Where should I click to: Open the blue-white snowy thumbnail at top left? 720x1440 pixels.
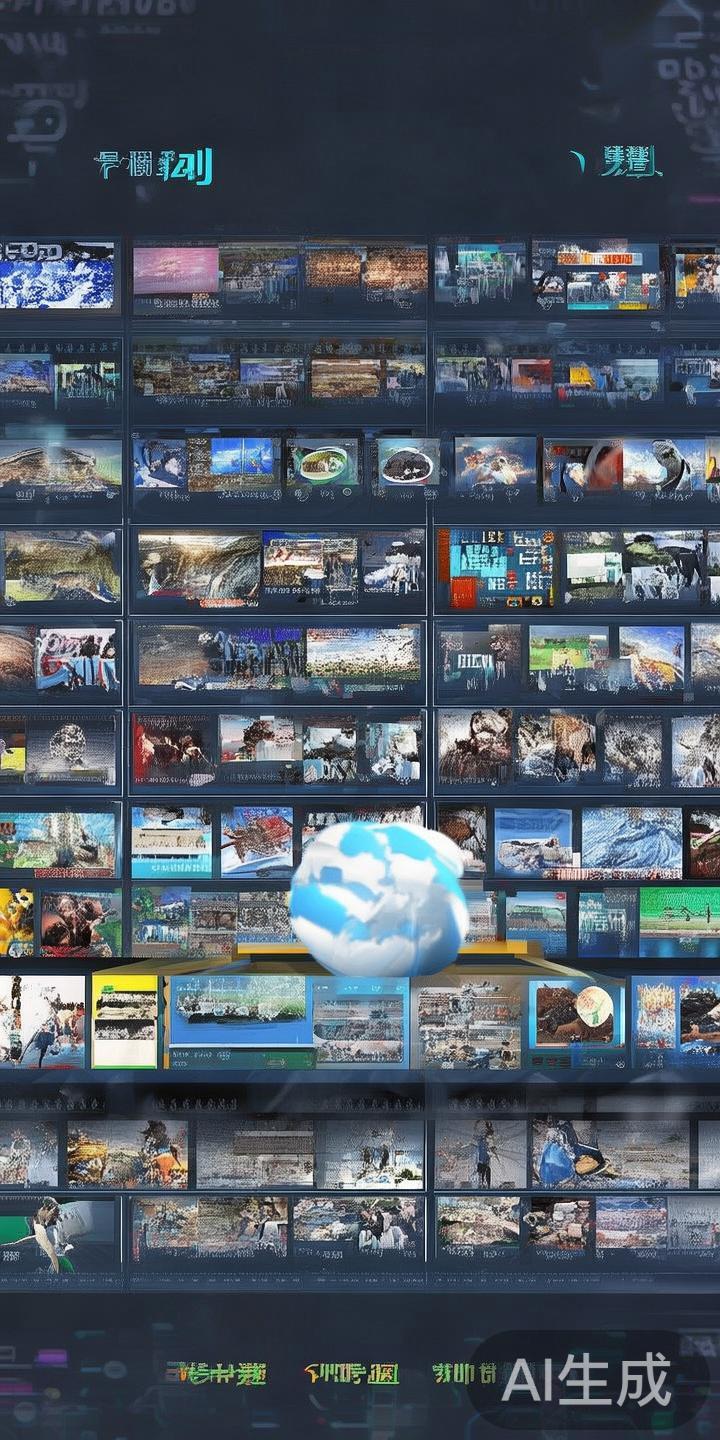tap(57, 275)
